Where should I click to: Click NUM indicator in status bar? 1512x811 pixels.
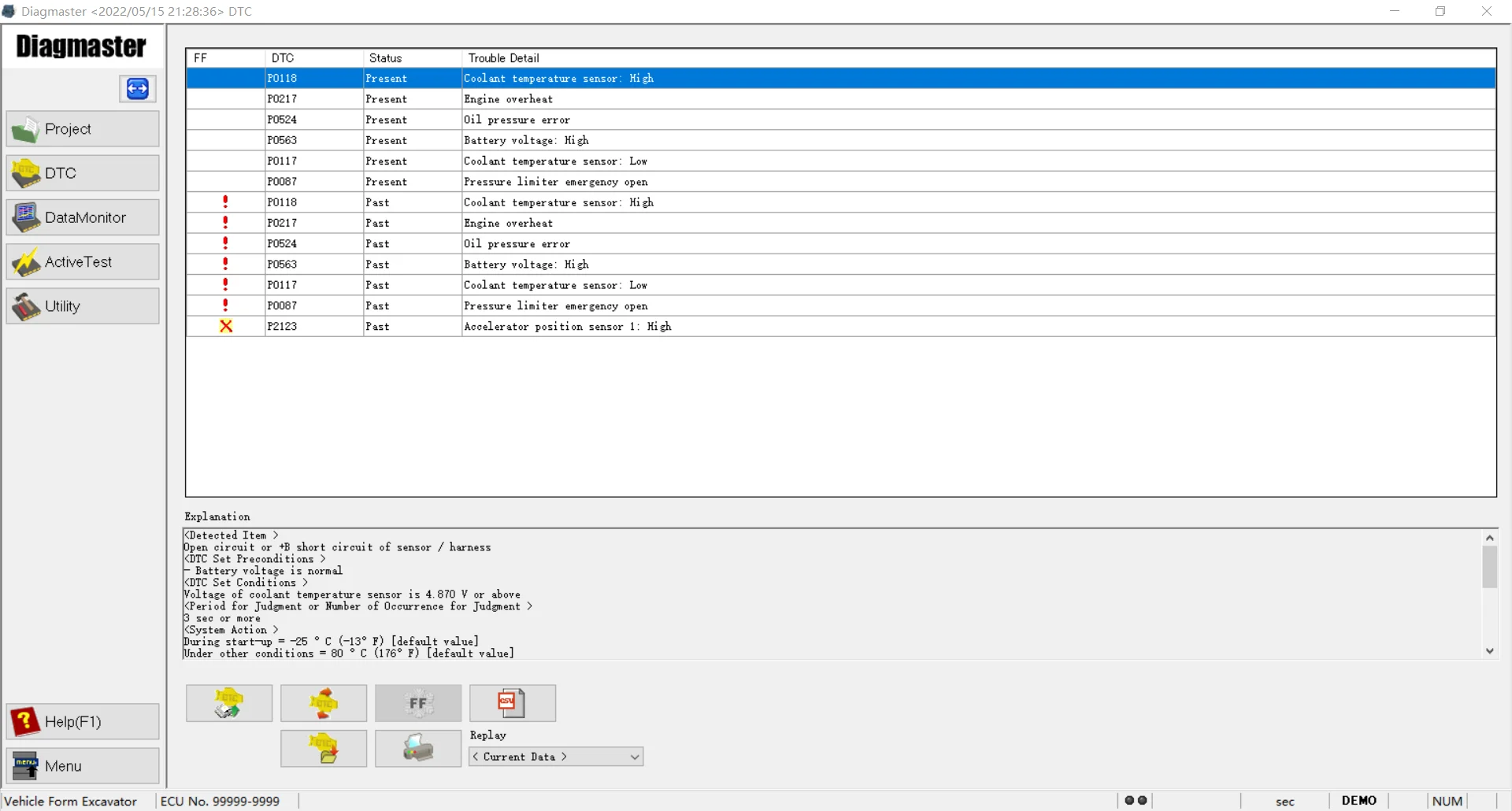(x=1447, y=801)
